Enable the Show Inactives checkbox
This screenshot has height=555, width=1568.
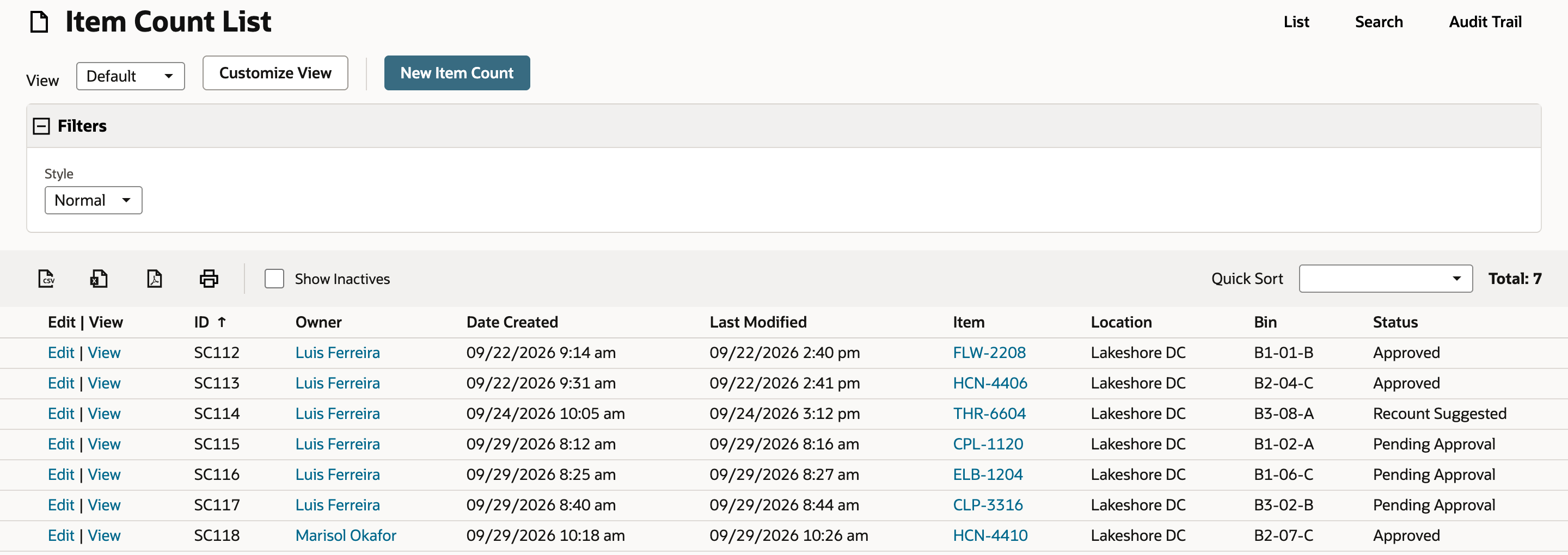pos(274,279)
